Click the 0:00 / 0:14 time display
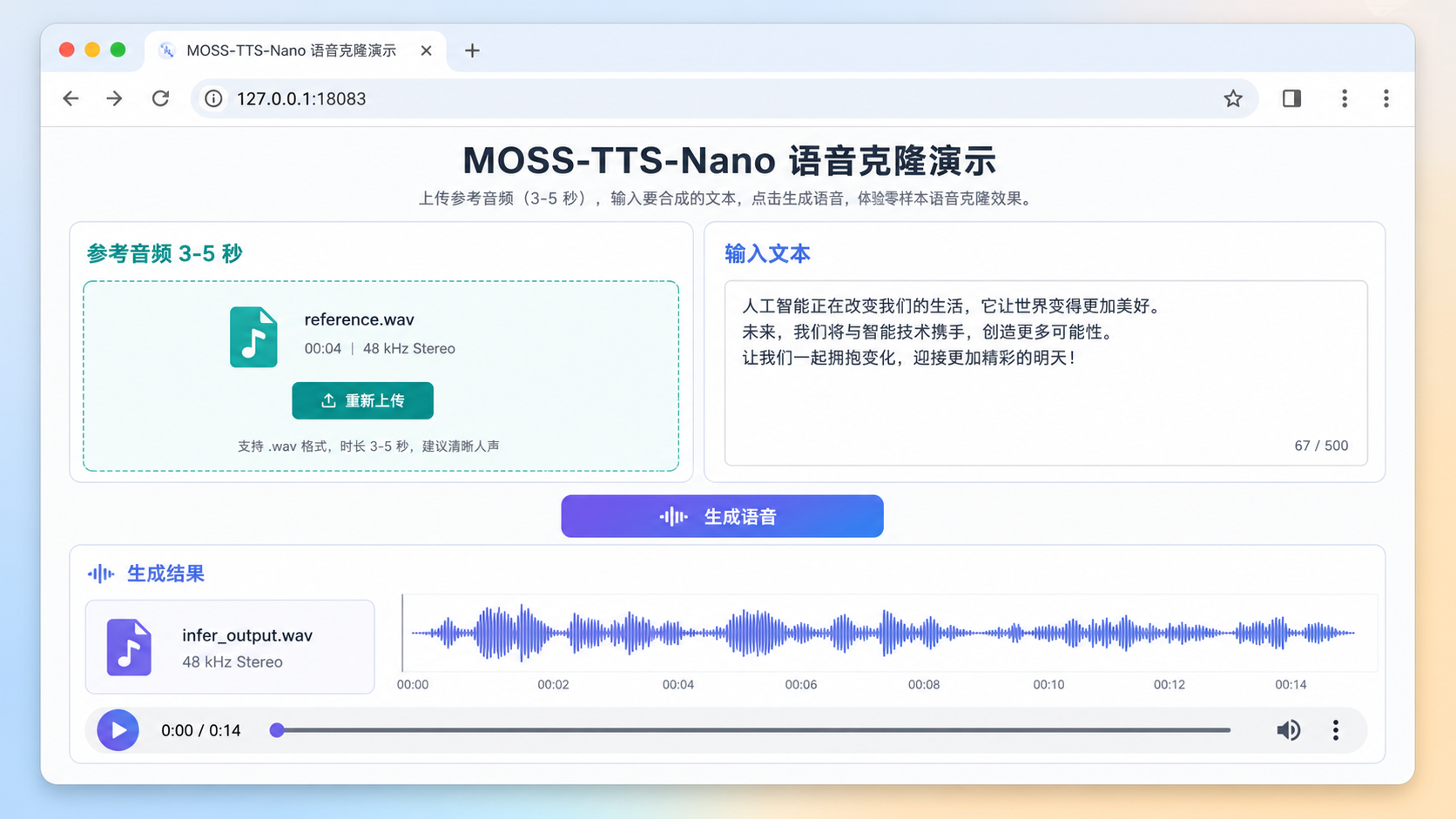The height and width of the screenshot is (819, 1456). pyautogui.click(x=201, y=730)
